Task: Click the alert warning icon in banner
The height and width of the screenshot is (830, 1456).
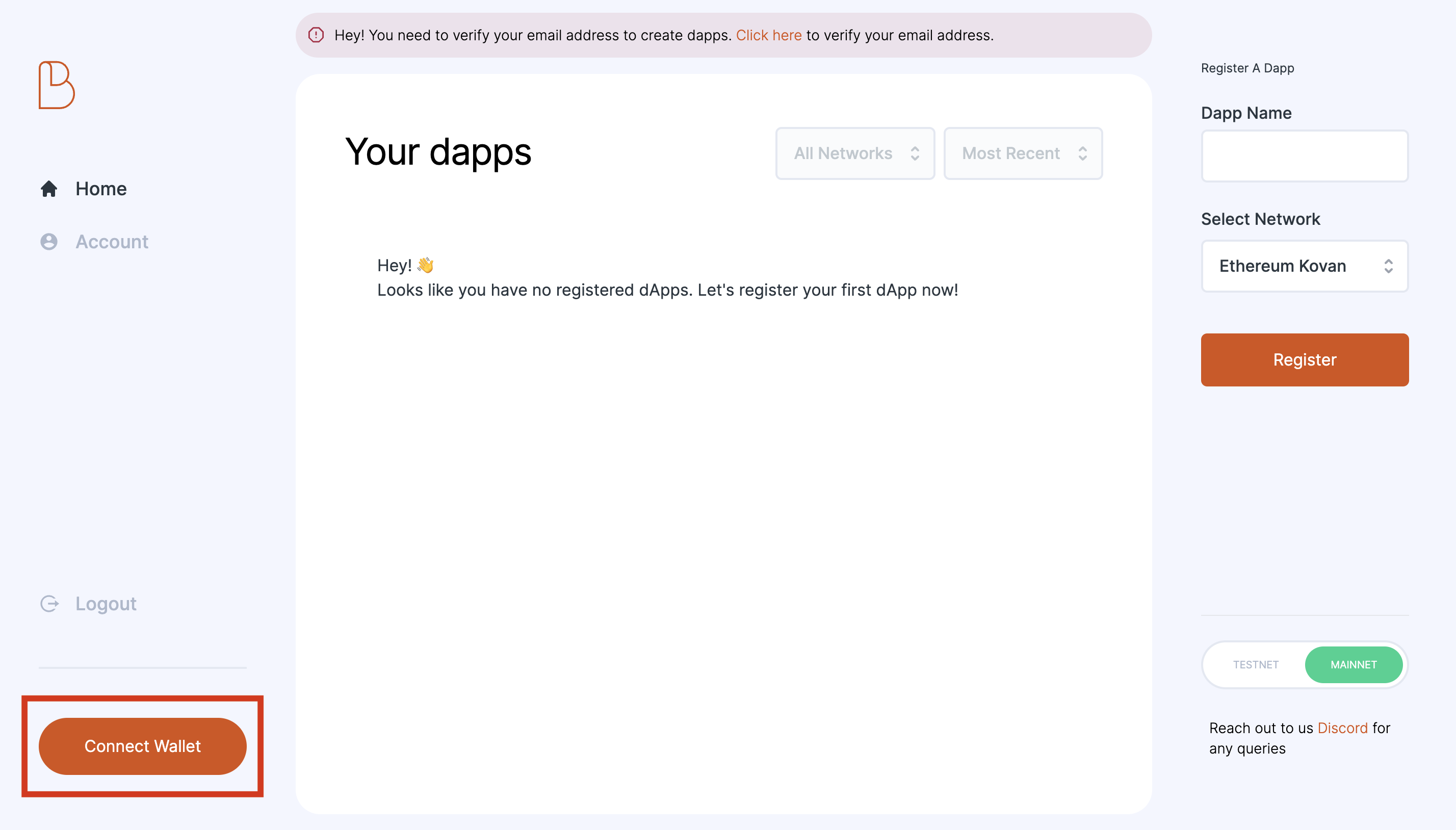Action: (316, 35)
